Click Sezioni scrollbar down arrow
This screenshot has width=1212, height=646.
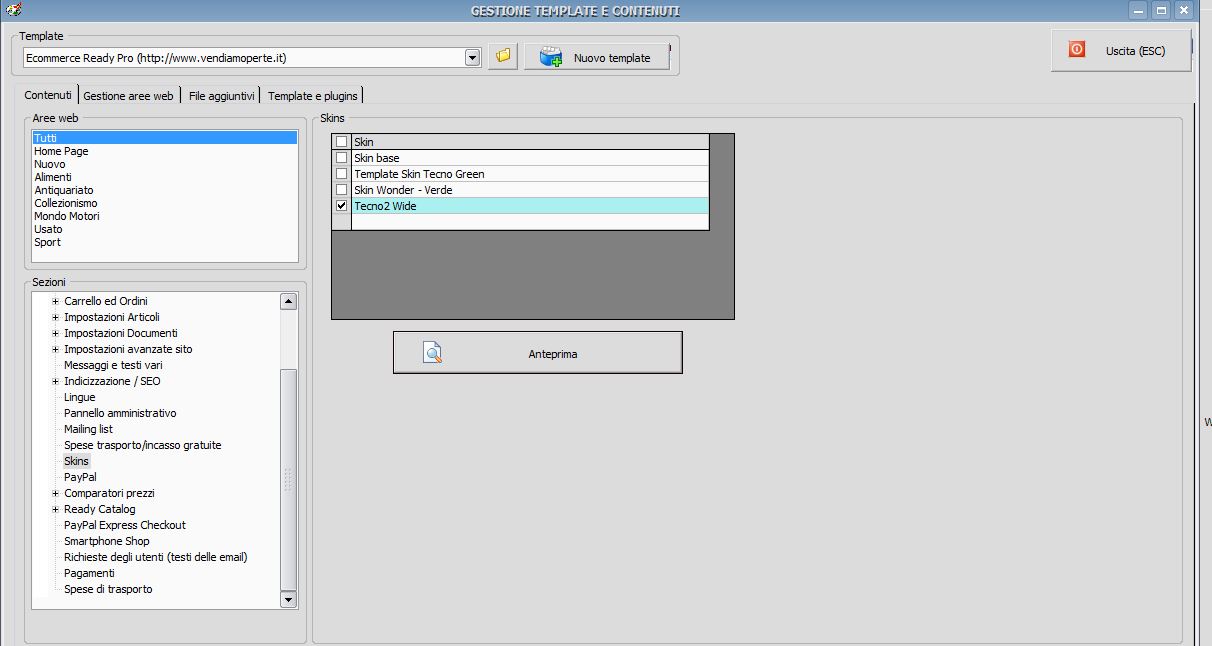coord(288,599)
